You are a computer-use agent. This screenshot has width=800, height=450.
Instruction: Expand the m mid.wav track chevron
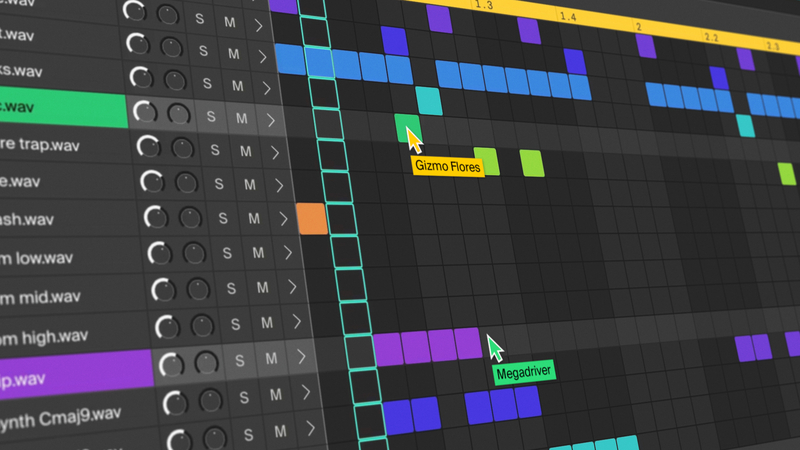pos(292,287)
